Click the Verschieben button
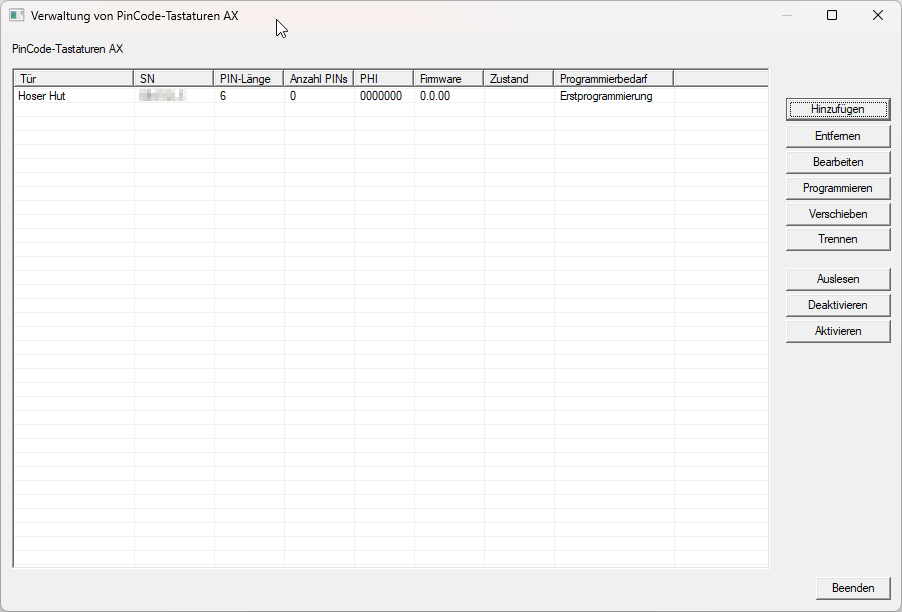 click(837, 214)
